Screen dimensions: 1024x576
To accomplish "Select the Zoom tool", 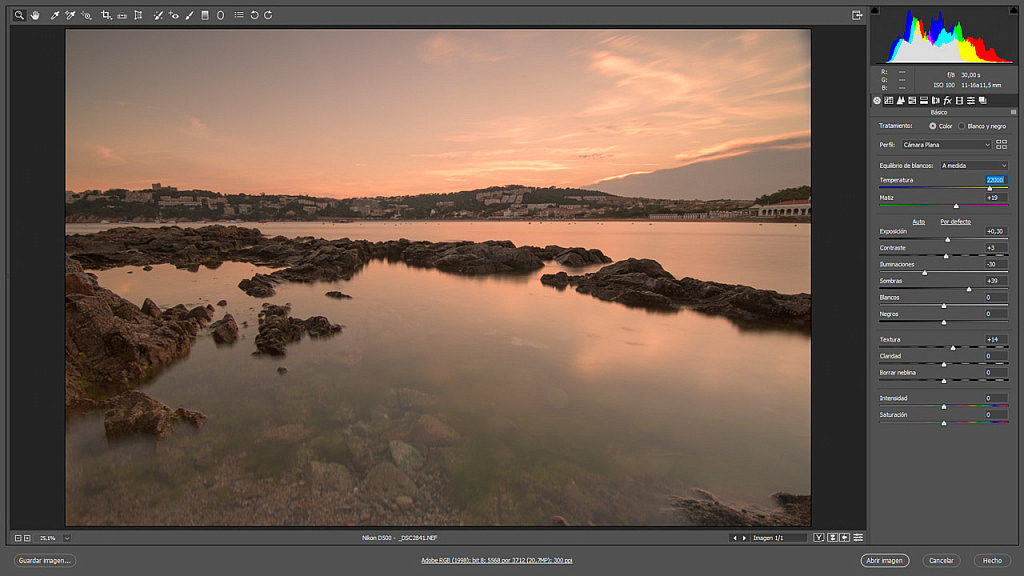I will (x=19, y=15).
